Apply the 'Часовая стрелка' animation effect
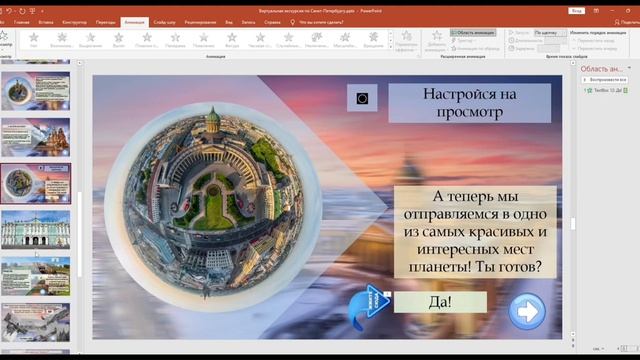Screen dimensions: 640x360 pyautogui.click(x=260, y=40)
